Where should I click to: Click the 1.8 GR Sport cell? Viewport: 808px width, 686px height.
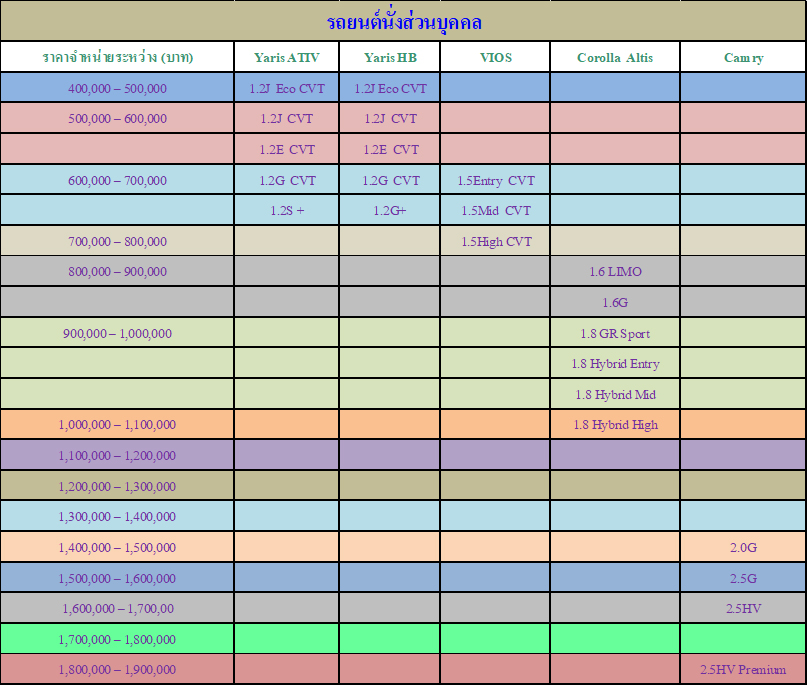(615, 333)
